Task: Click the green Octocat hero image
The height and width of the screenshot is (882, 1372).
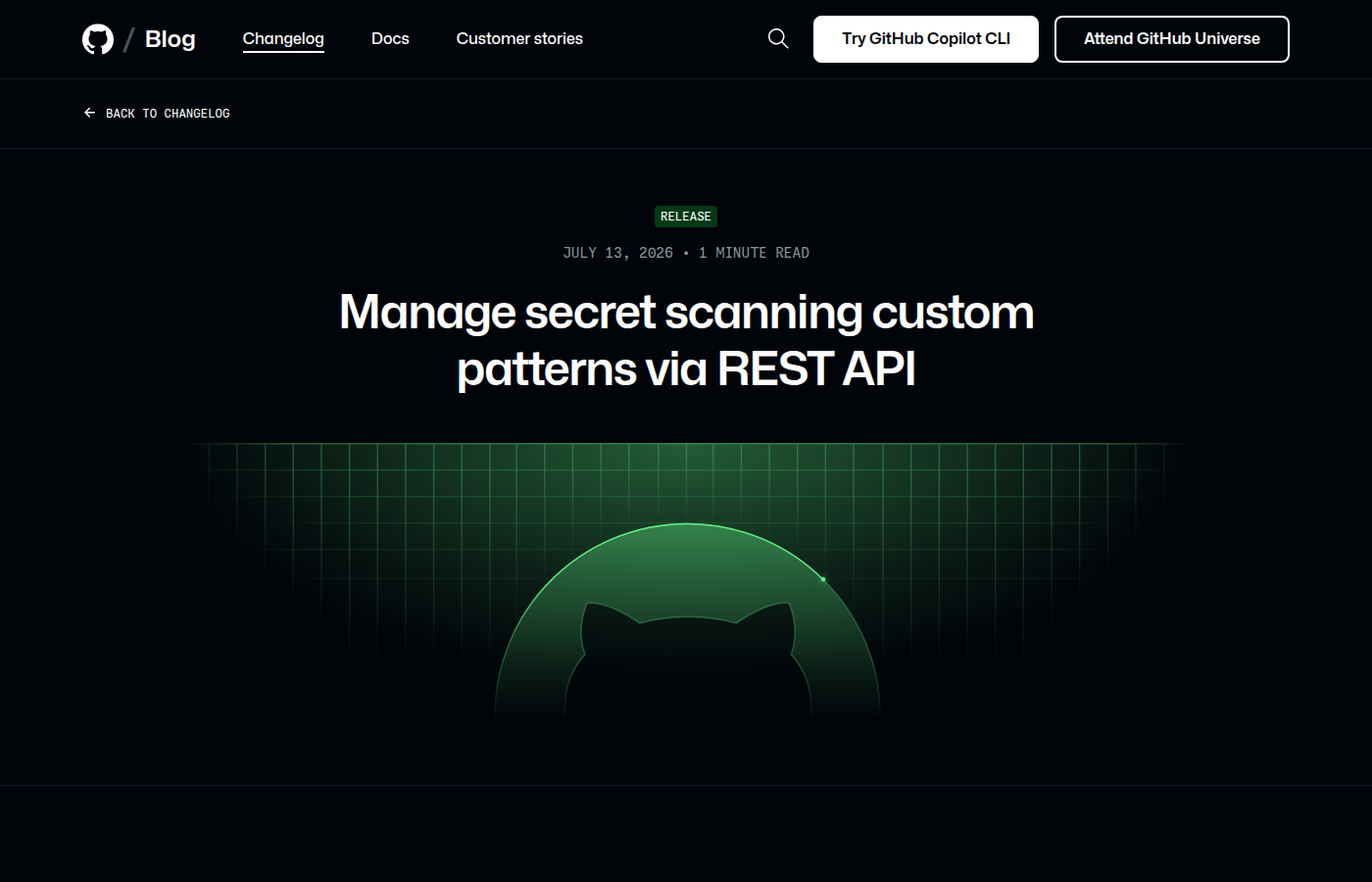Action: 686,584
